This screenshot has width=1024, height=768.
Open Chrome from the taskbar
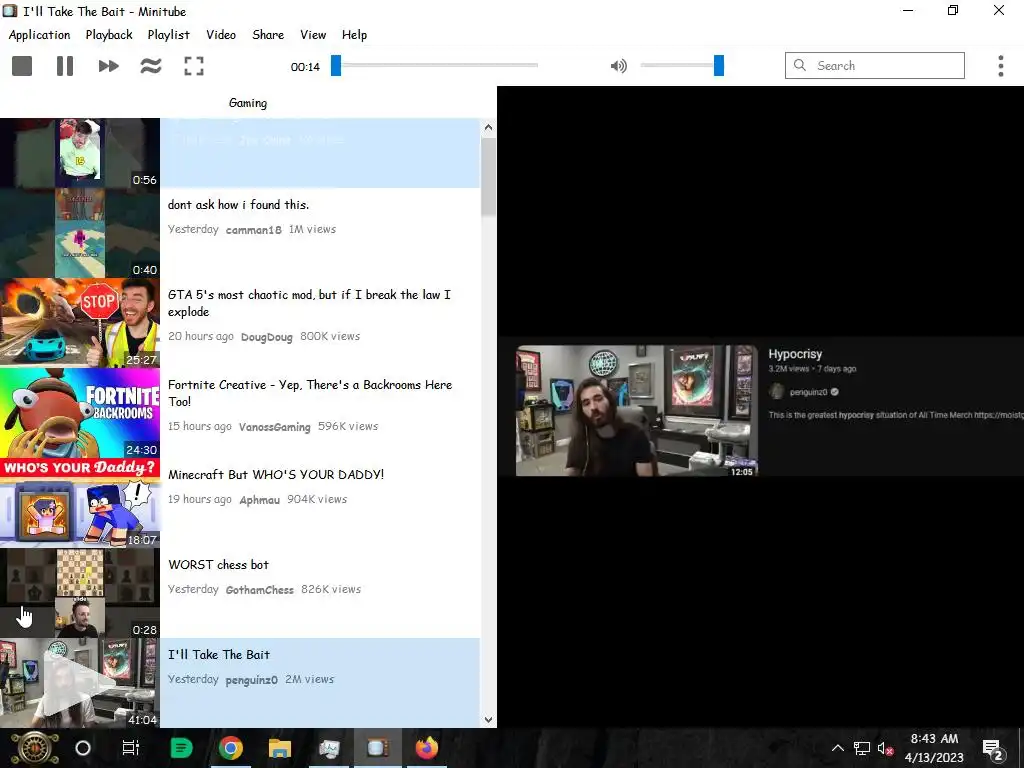coord(231,748)
